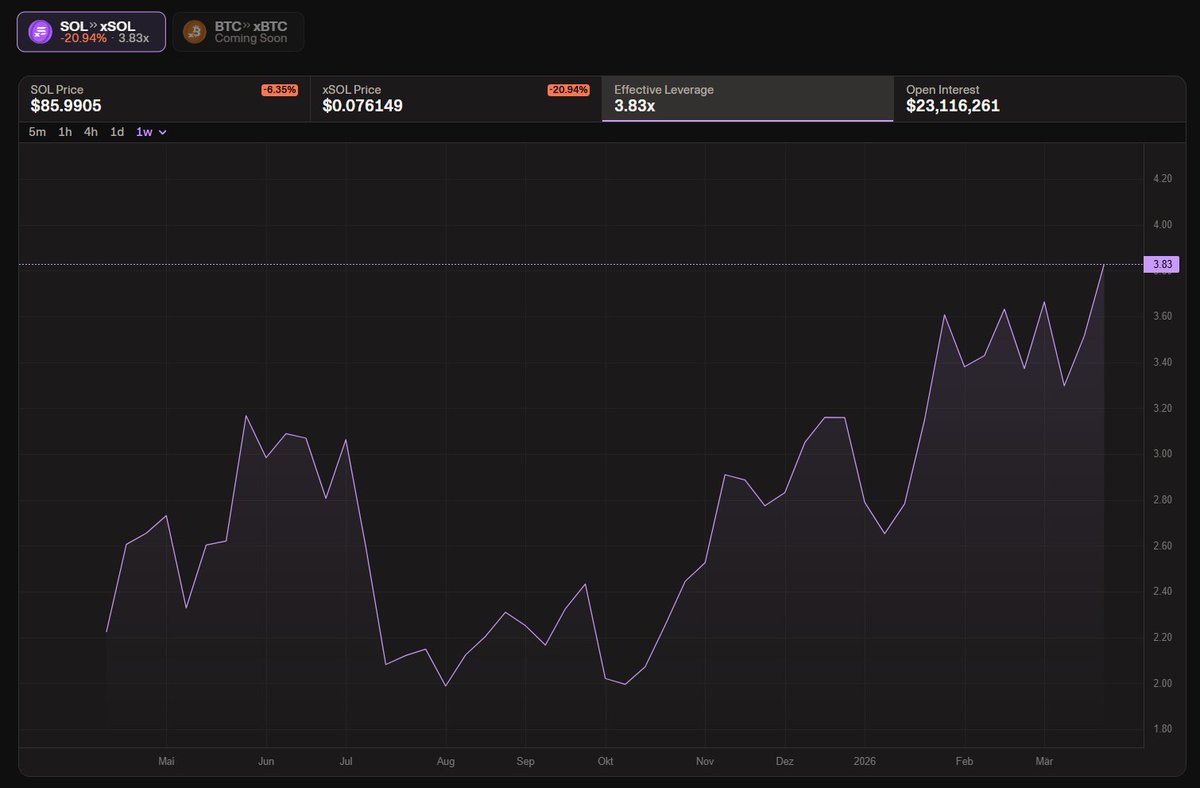Click the Jul label on the time axis
The height and width of the screenshot is (788, 1200).
346,761
